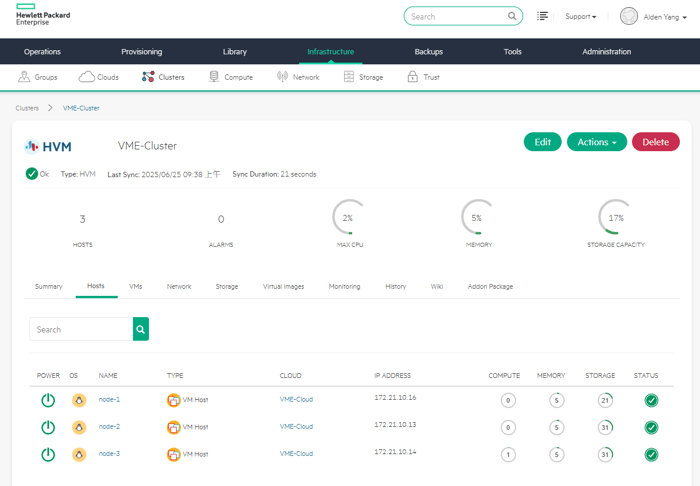
Task: Open the Tools menu
Action: (512, 51)
